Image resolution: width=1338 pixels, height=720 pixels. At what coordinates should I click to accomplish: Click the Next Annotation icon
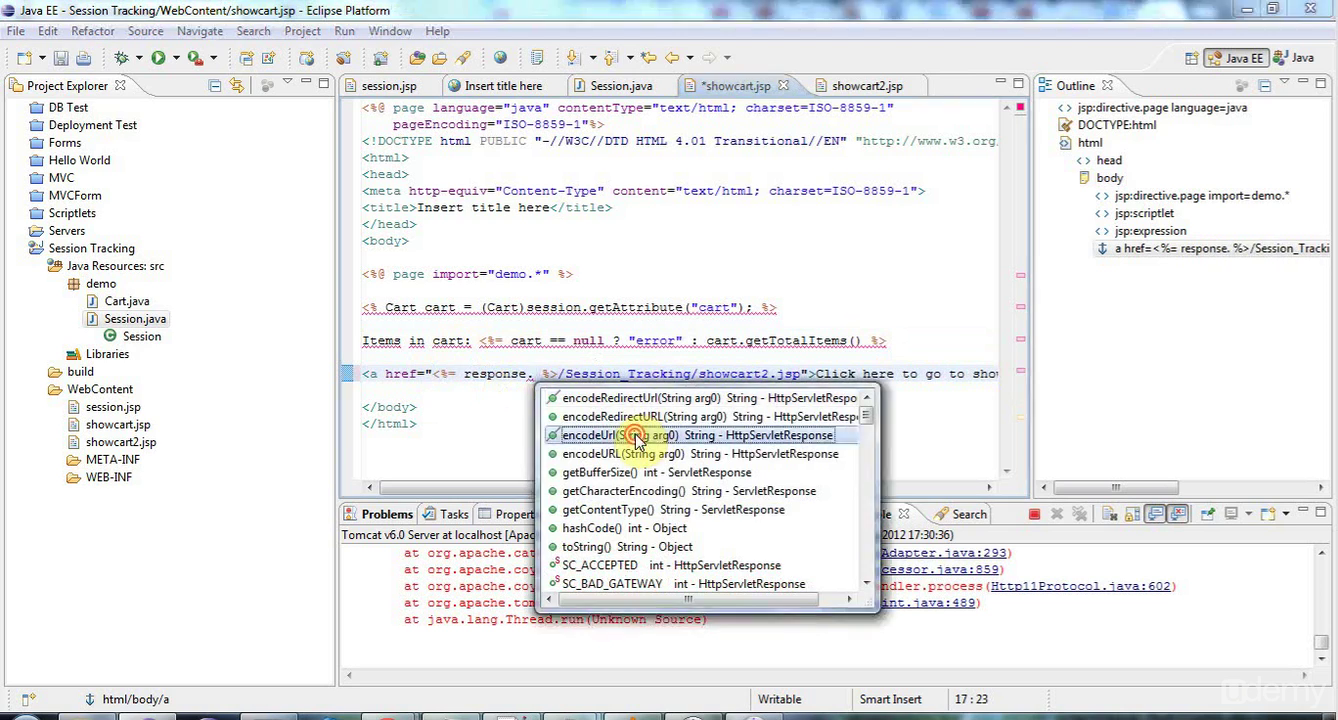point(573,58)
